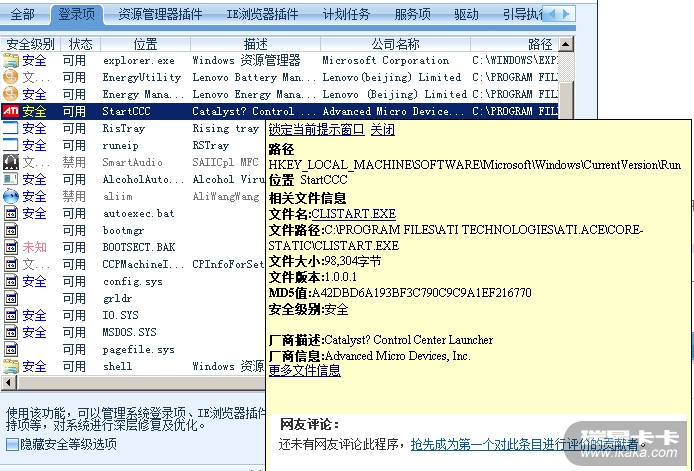
Task: Sort by the 路径 column header
Action: tap(513, 44)
